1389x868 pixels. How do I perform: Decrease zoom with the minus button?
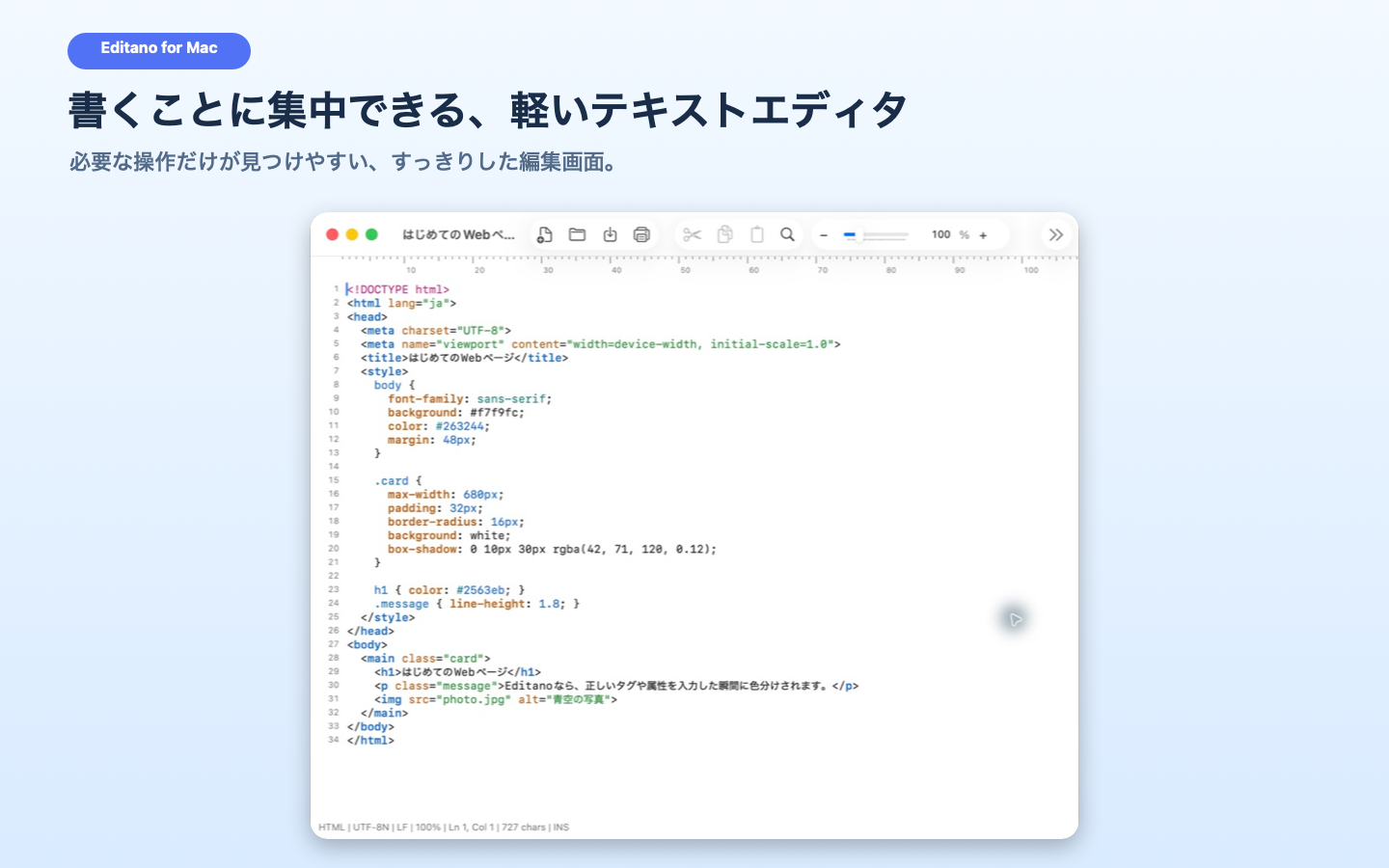pyautogui.click(x=824, y=235)
